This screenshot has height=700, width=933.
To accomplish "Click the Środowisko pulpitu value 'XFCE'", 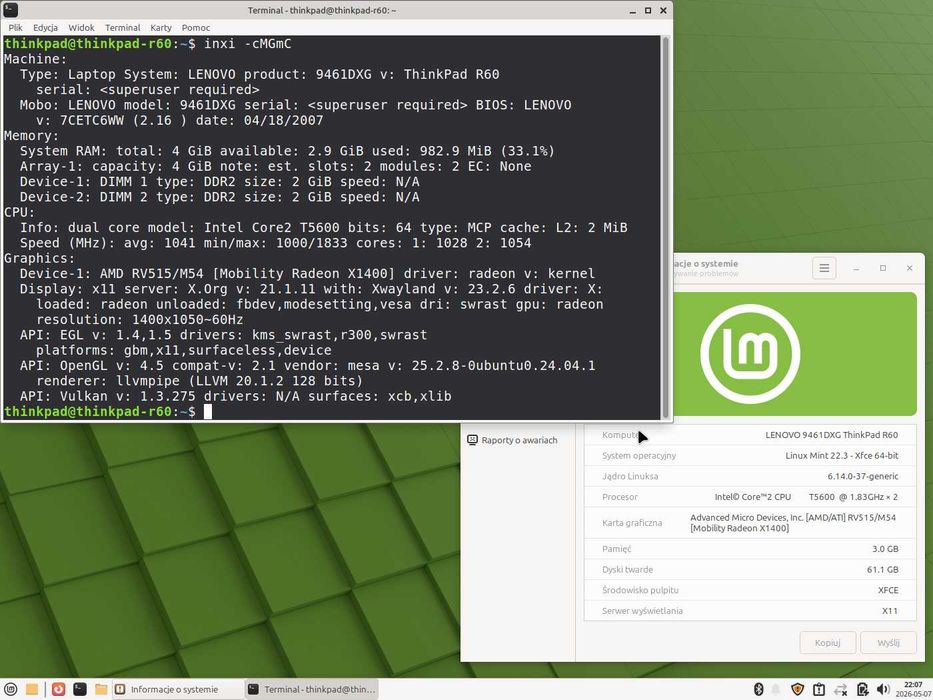I will click(x=888, y=590).
